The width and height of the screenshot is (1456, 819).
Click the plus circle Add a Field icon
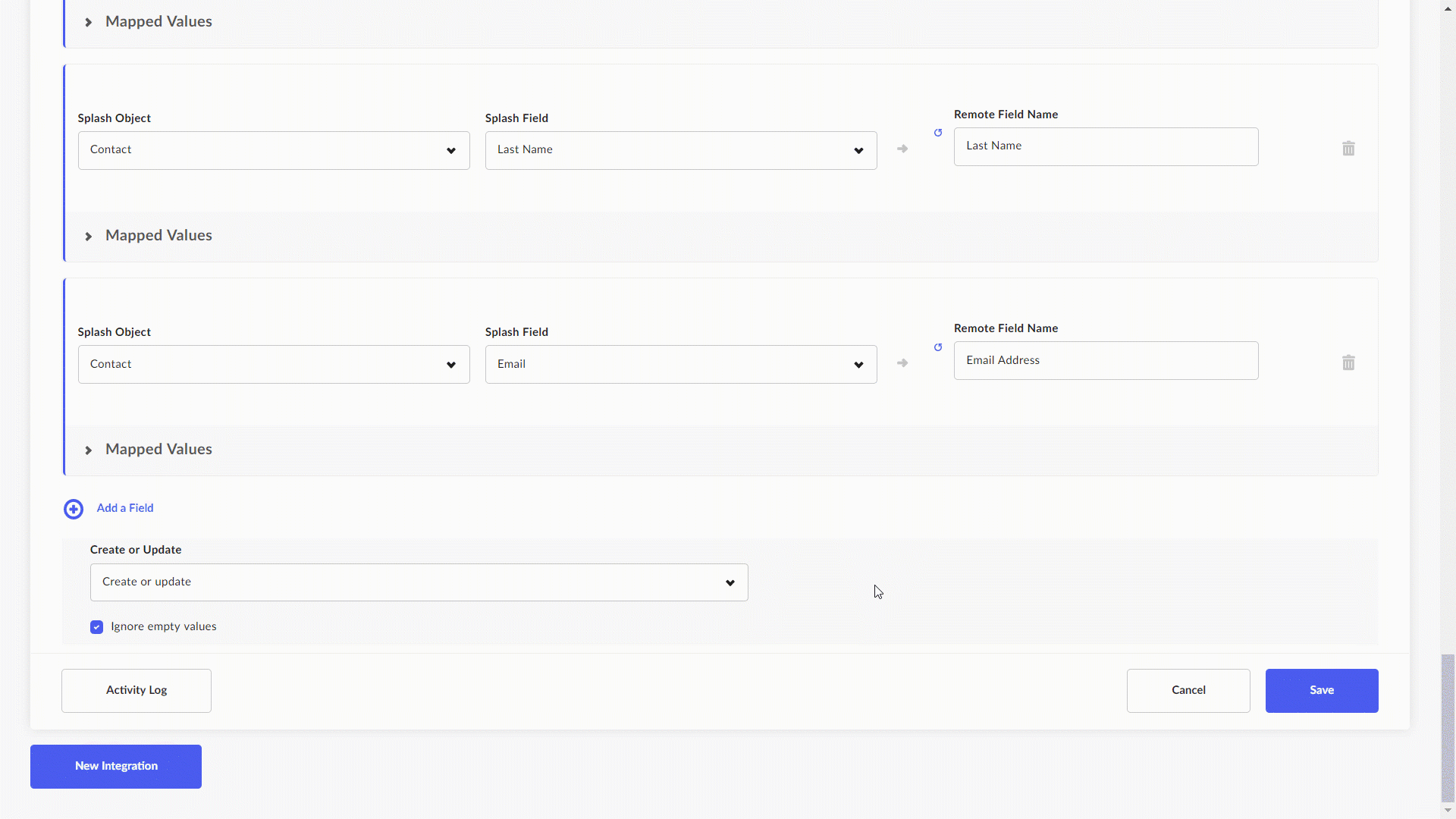point(74,509)
